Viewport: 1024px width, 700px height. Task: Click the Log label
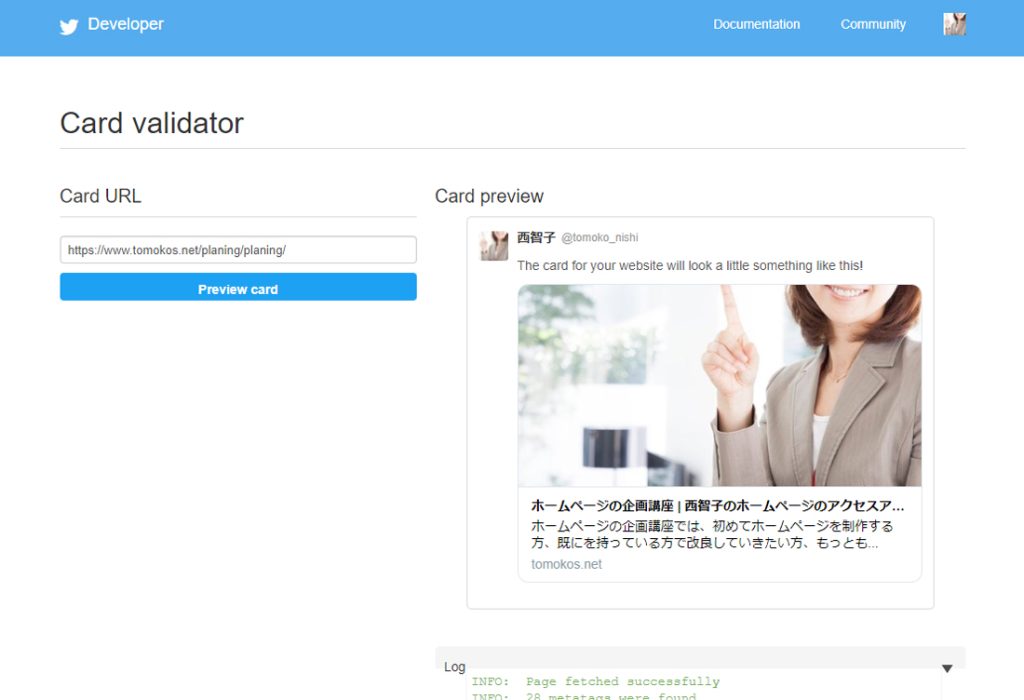pos(455,667)
